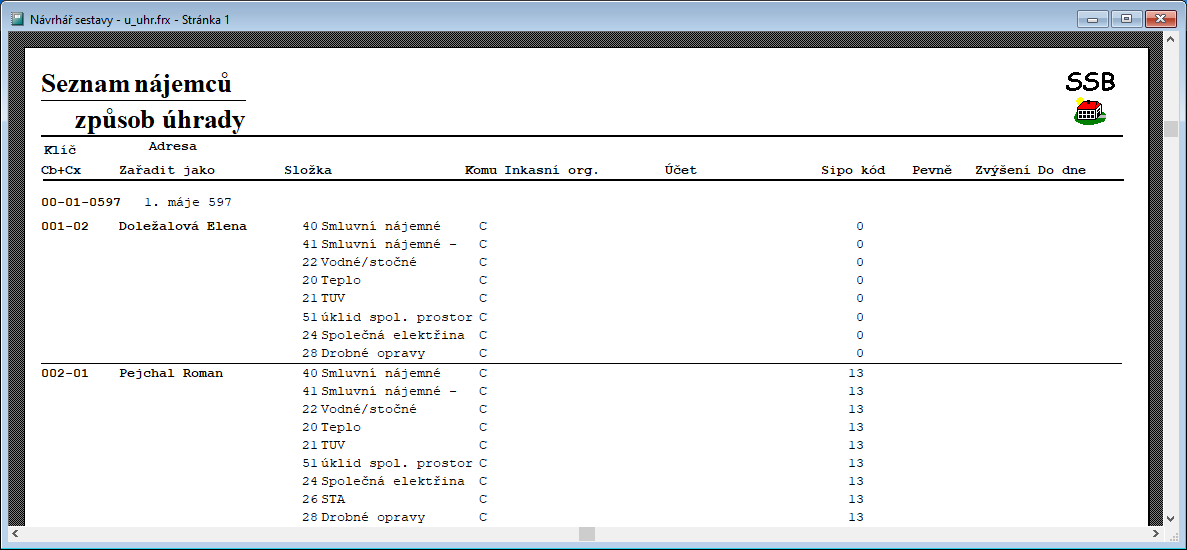
Task: Click the house logo under SSB
Action: point(1089,110)
